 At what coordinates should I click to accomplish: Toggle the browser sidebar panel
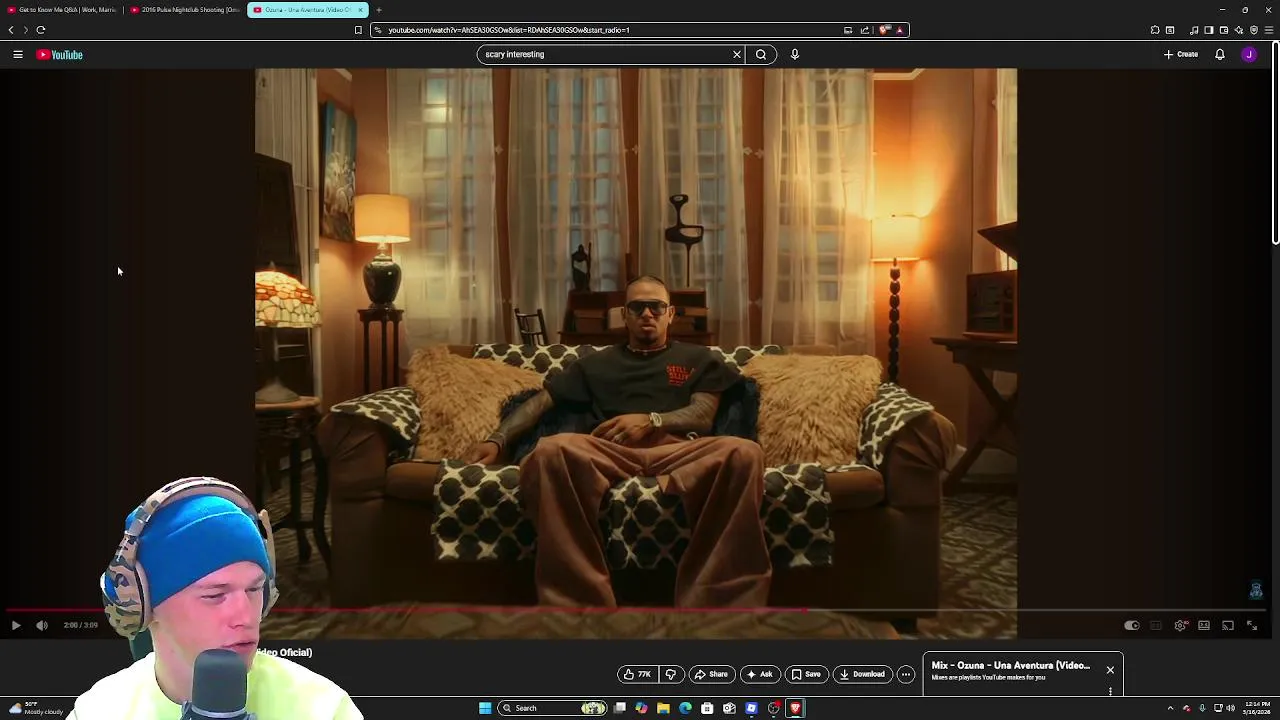(x=1209, y=30)
